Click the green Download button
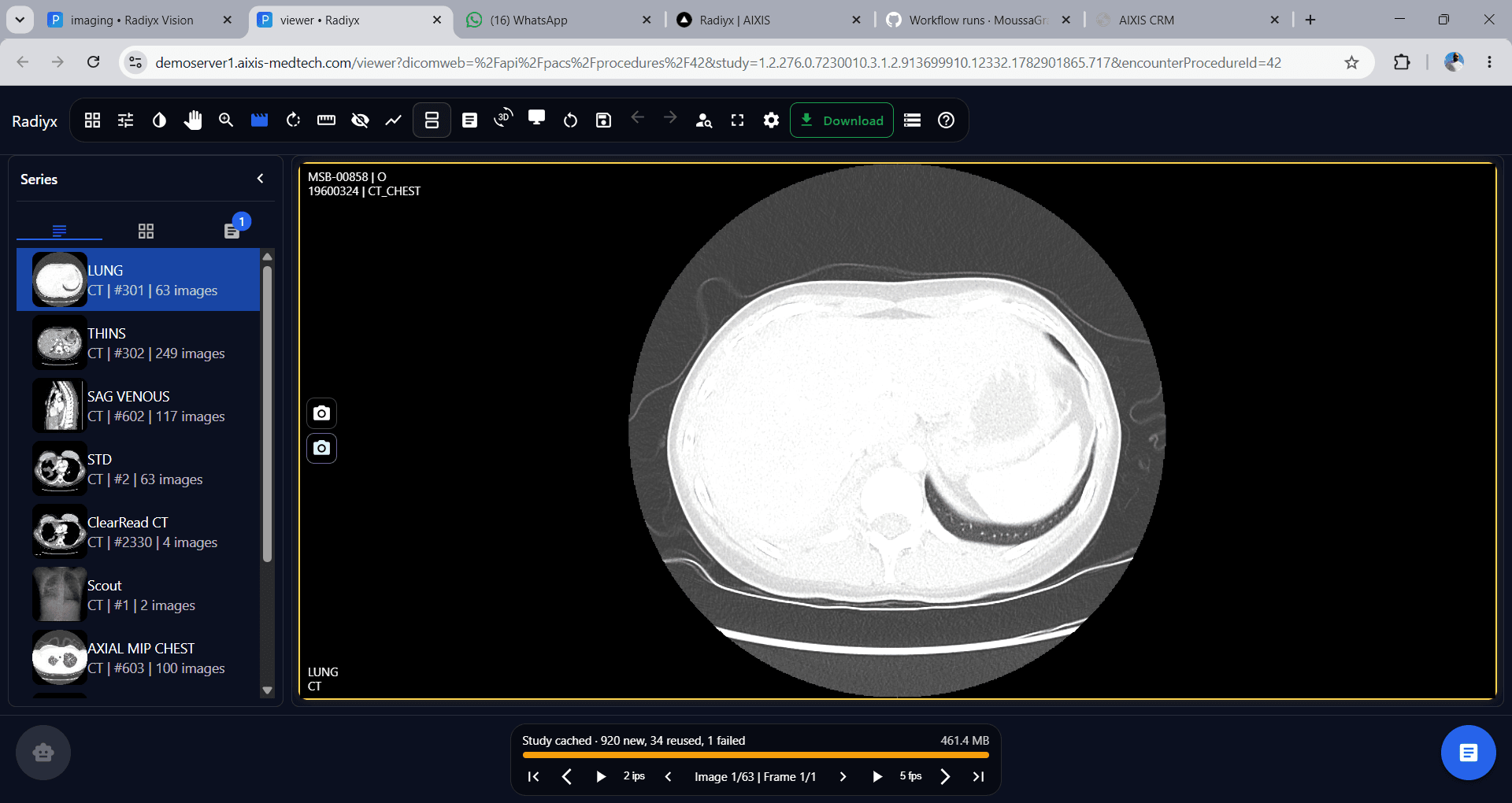Viewport: 1512px width, 803px height. point(842,120)
